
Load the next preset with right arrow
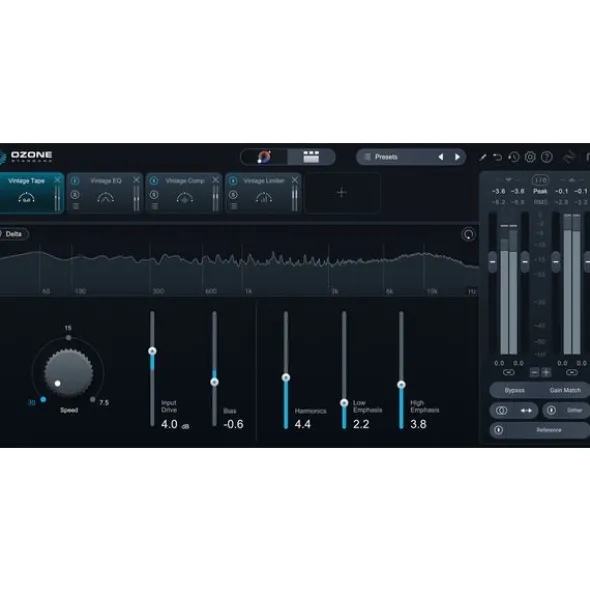pyautogui.click(x=457, y=157)
